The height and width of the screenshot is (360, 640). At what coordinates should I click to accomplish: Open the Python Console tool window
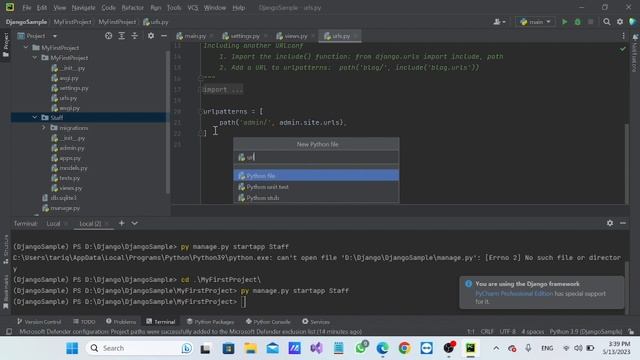[268, 322]
